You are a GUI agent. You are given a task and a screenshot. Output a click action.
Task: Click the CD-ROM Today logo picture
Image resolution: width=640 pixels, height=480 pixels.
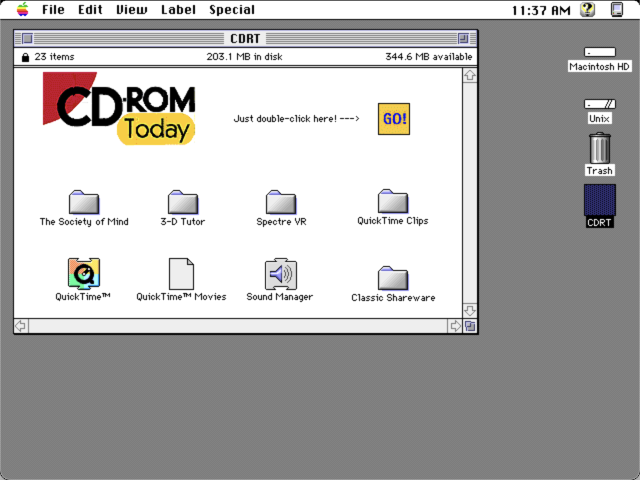(119, 108)
